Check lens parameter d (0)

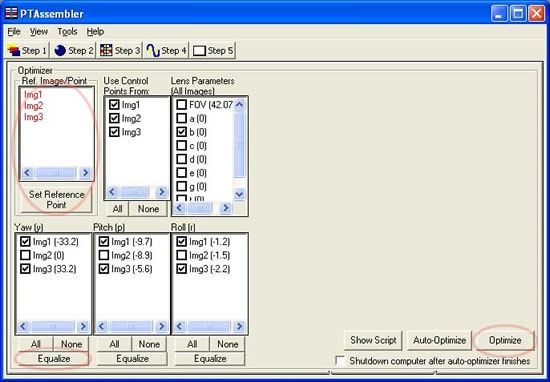tap(181, 159)
